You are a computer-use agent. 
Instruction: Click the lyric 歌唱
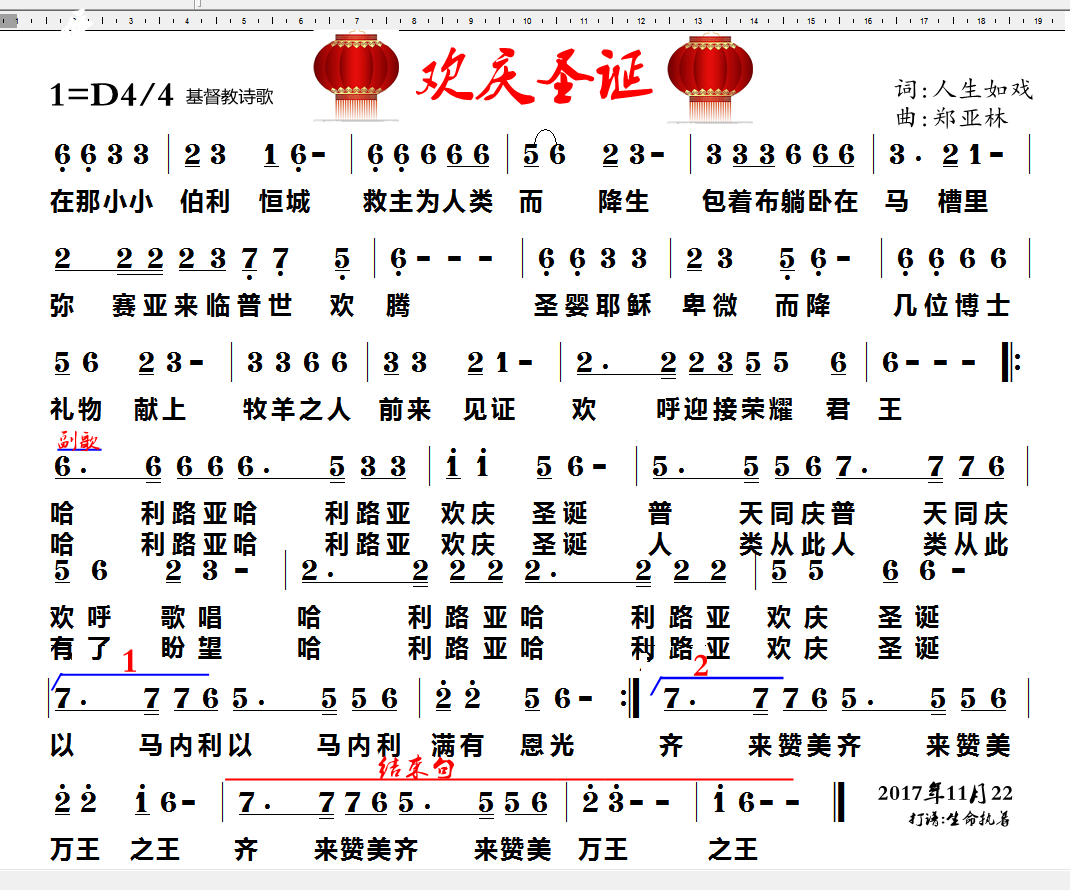192,617
